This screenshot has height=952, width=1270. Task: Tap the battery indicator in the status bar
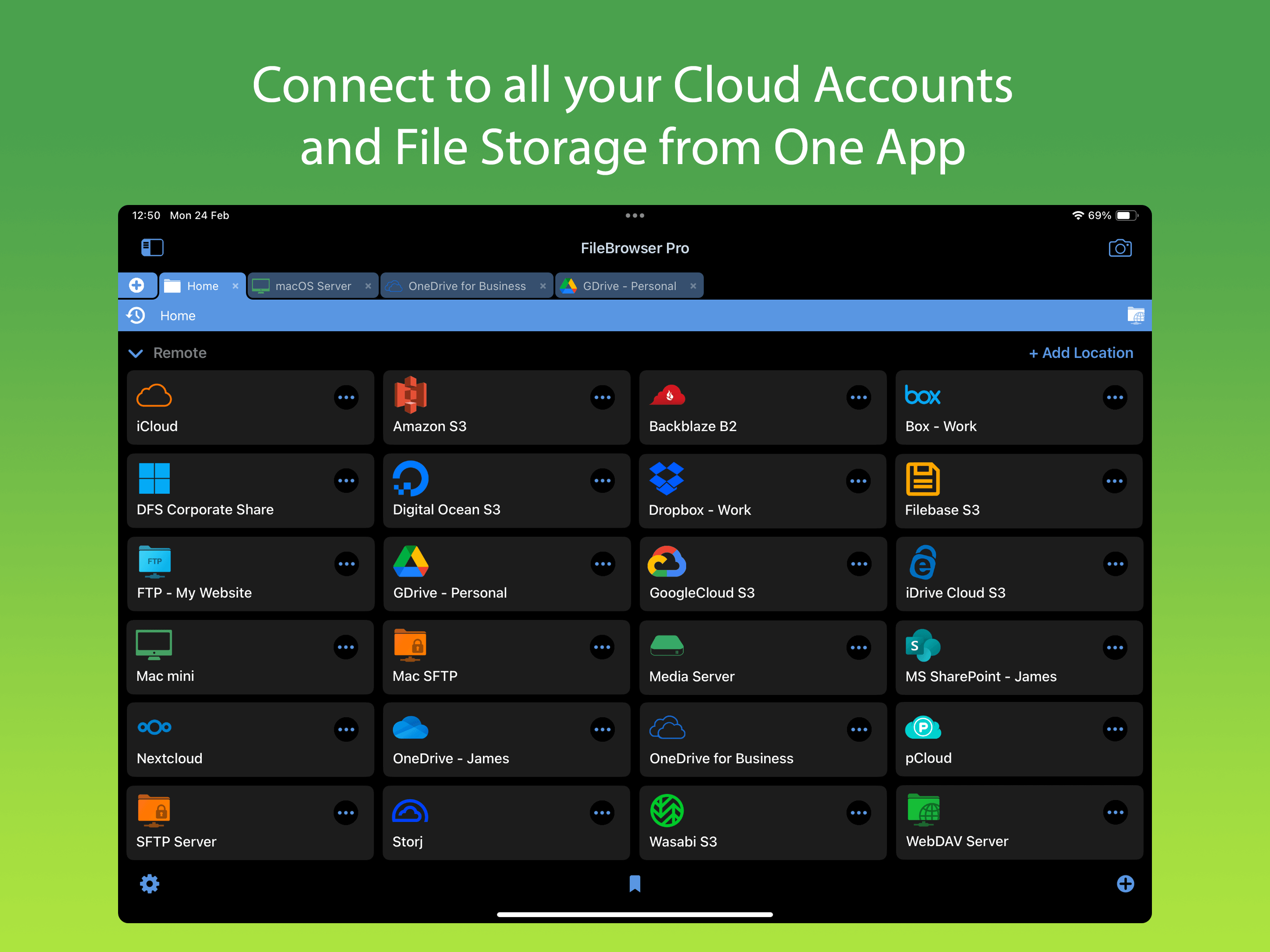(x=1126, y=215)
